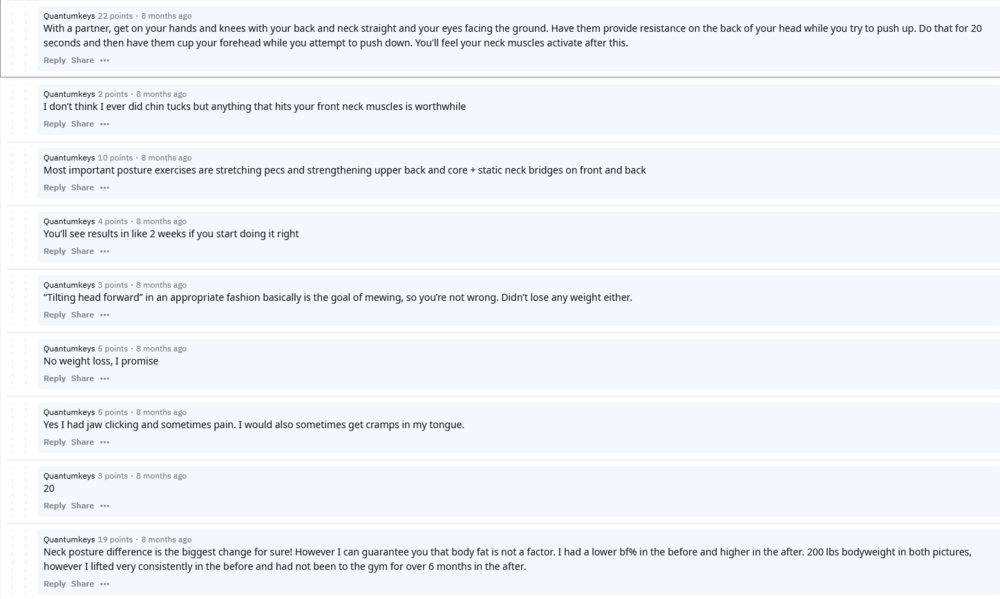Open more options on jaw clicking comment
This screenshot has width=1000, height=599.
pos(105,442)
